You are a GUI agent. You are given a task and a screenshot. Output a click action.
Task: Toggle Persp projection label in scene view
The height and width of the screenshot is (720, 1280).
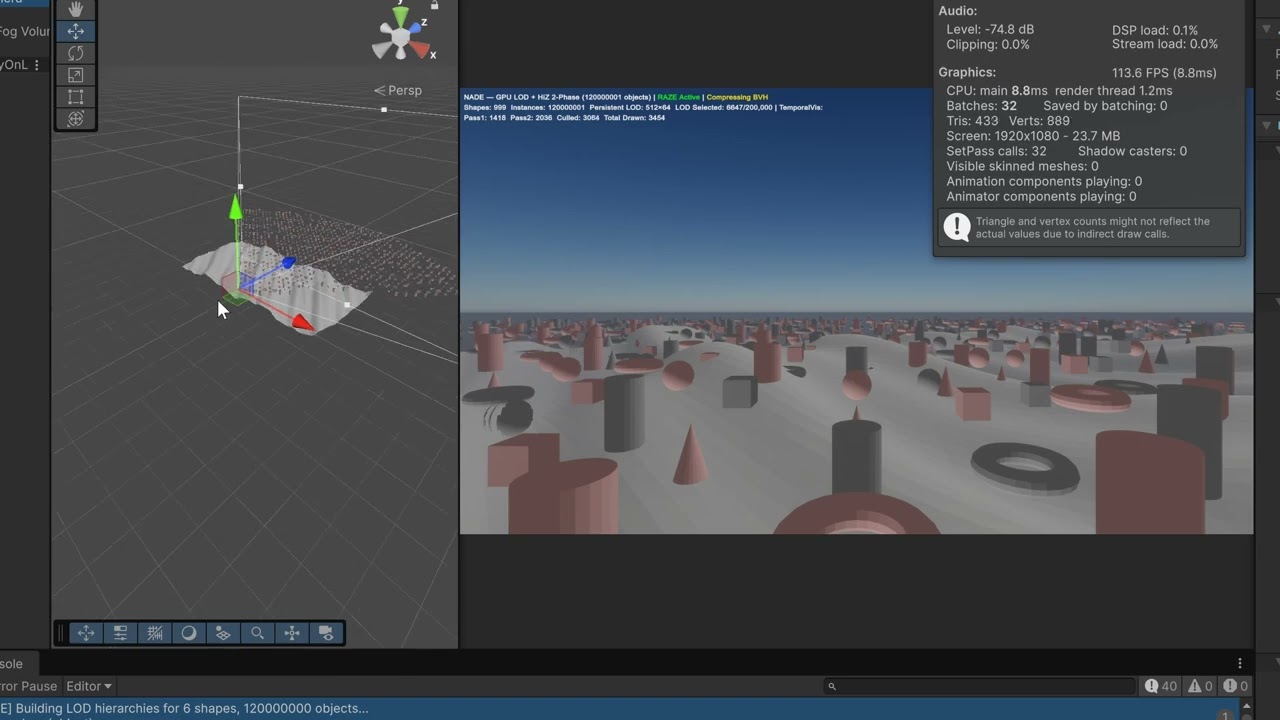(x=398, y=90)
